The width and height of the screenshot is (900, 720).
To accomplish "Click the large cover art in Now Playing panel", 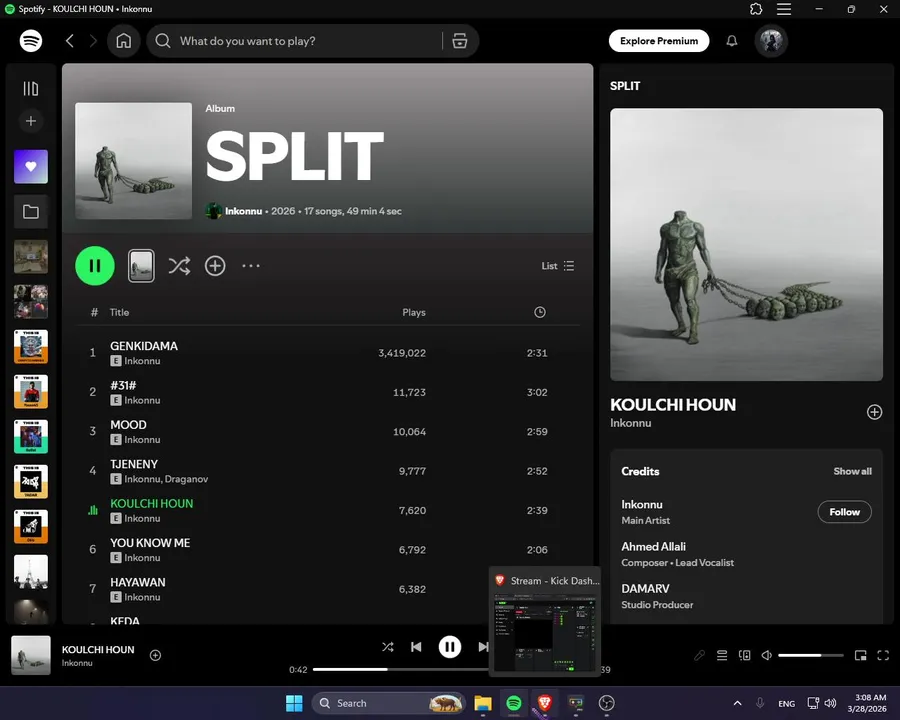I will (x=746, y=245).
